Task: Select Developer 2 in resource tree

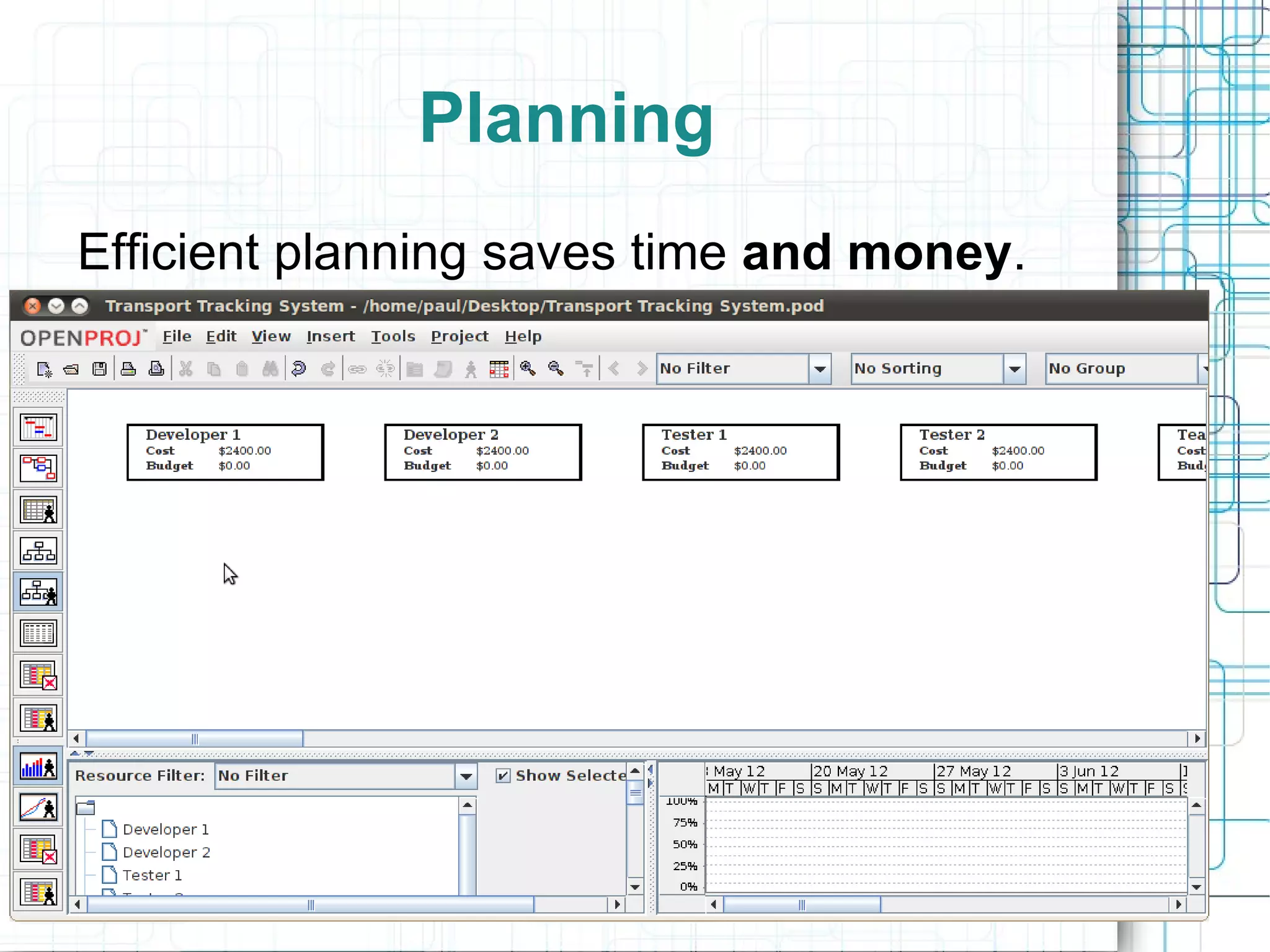Action: click(166, 852)
